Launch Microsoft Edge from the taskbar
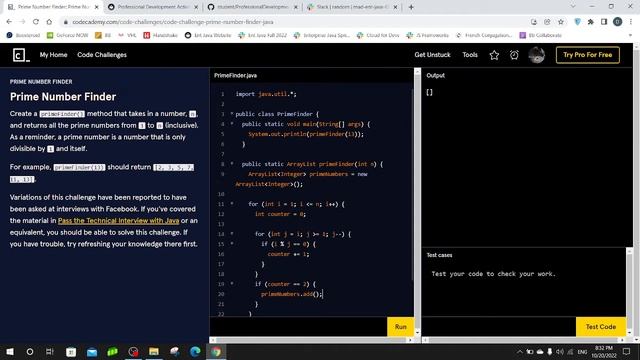Image resolution: width=640 pixels, height=360 pixels. tap(195, 351)
